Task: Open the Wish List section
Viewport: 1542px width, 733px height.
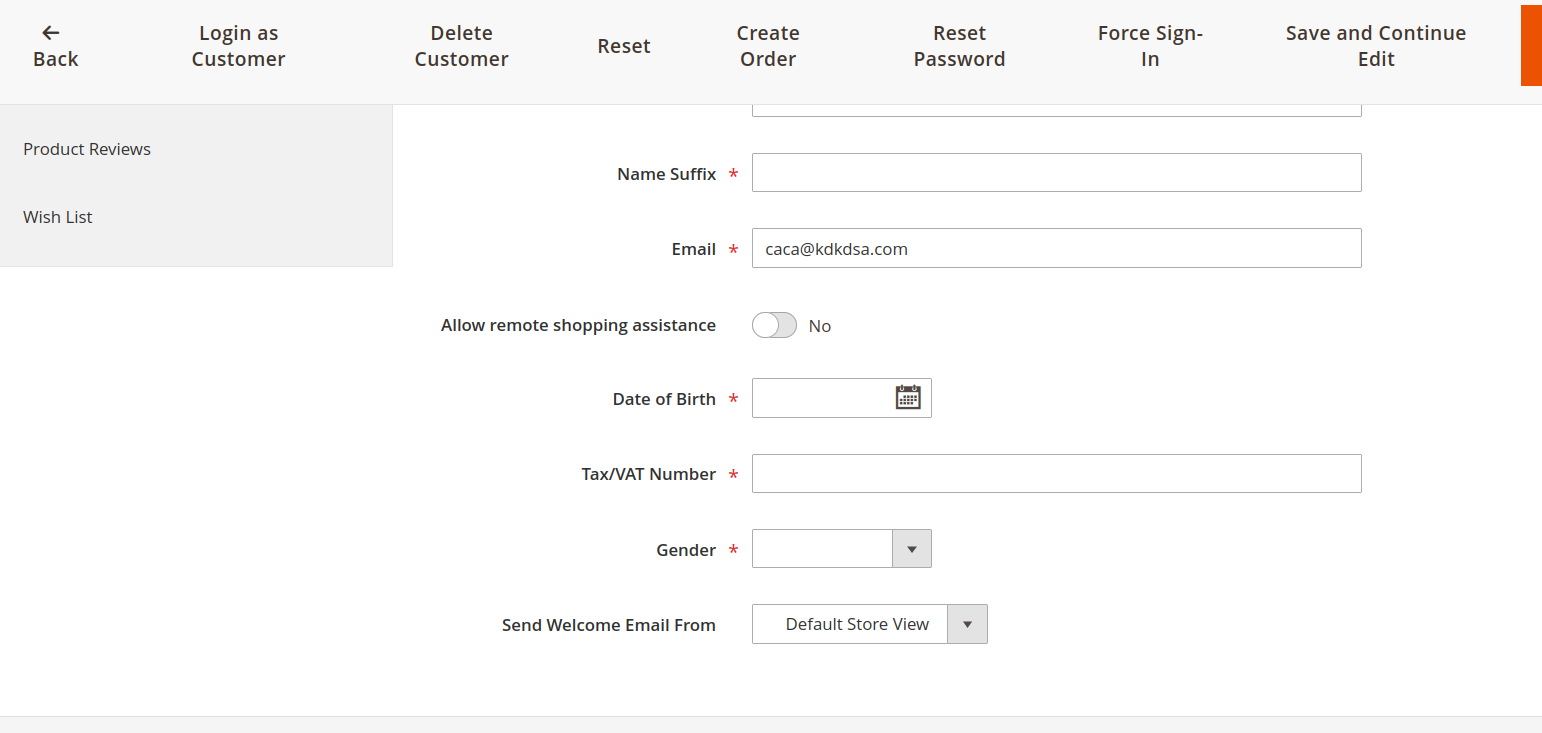Action: 57,216
